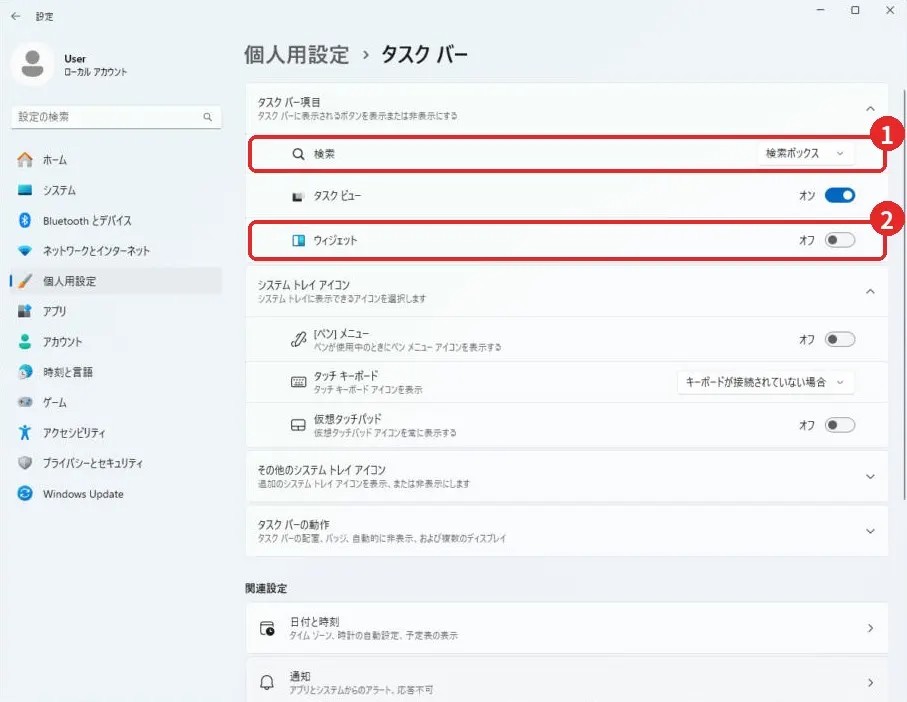907x702 pixels.
Task: Click the Bluetooth icon in sidebar
Action: point(25,220)
